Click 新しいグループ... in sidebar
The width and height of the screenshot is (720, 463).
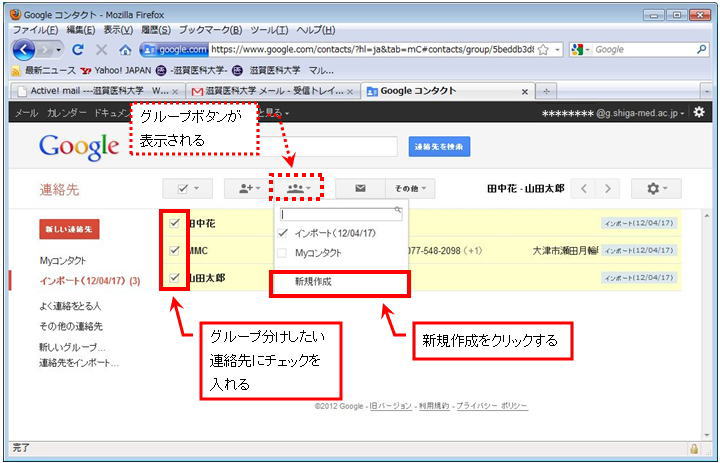coord(73,347)
